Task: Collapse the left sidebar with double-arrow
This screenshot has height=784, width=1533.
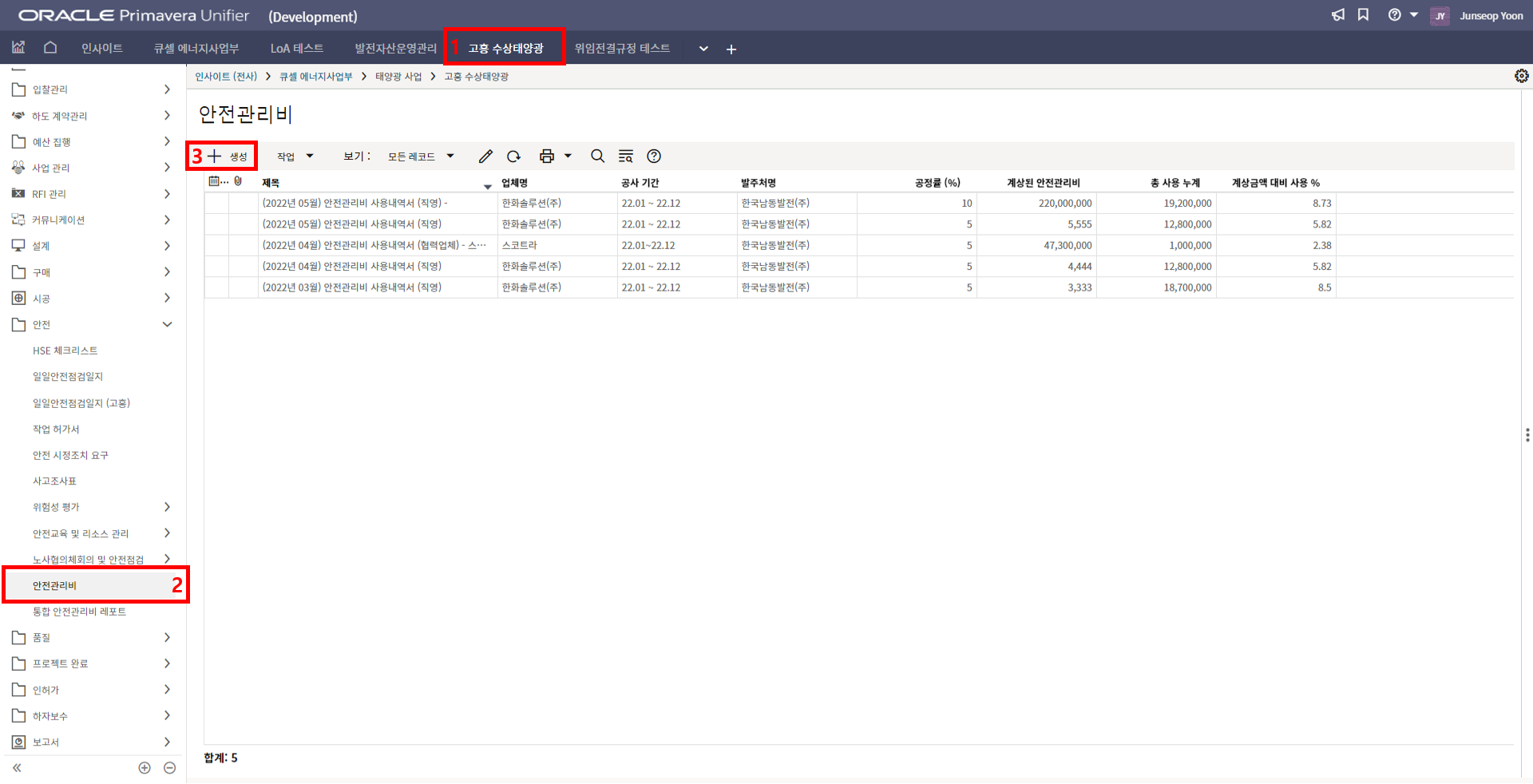Action: (x=17, y=768)
